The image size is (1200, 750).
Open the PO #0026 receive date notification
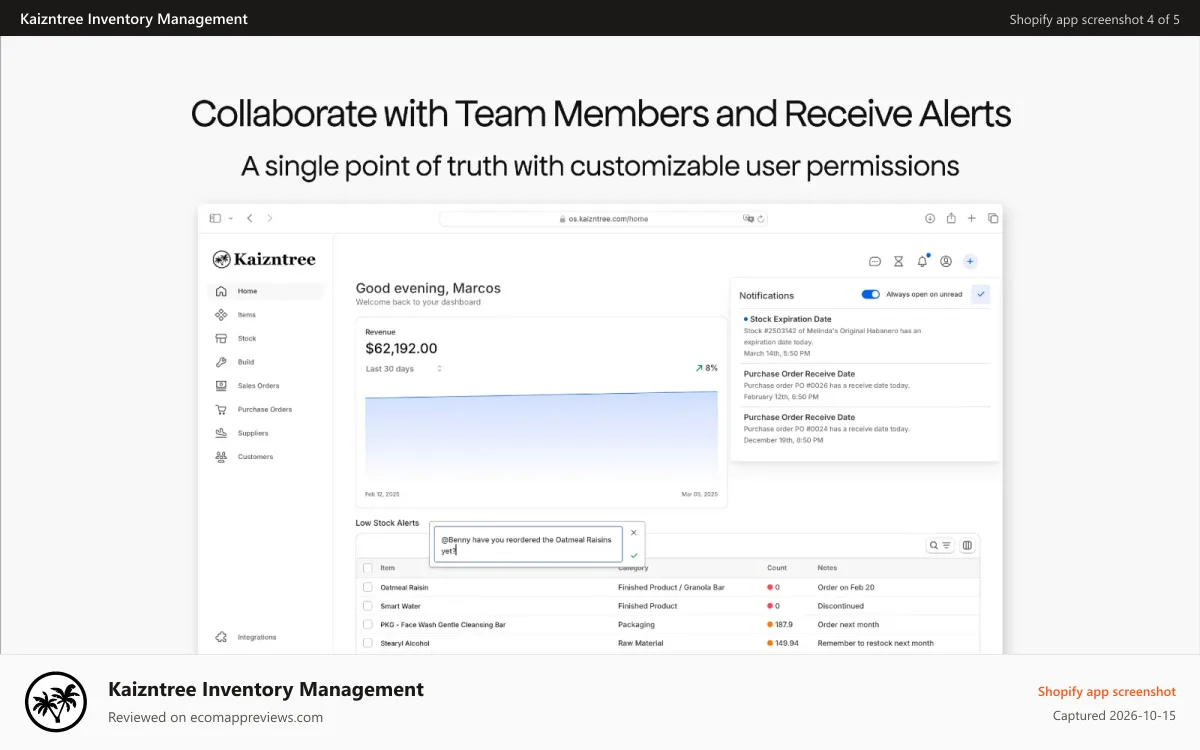coord(865,385)
